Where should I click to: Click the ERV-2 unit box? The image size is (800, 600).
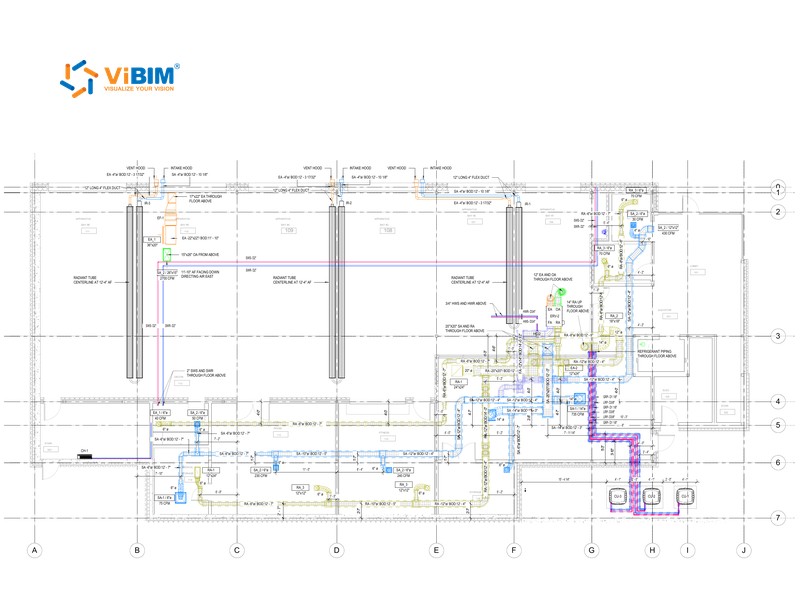tap(555, 316)
